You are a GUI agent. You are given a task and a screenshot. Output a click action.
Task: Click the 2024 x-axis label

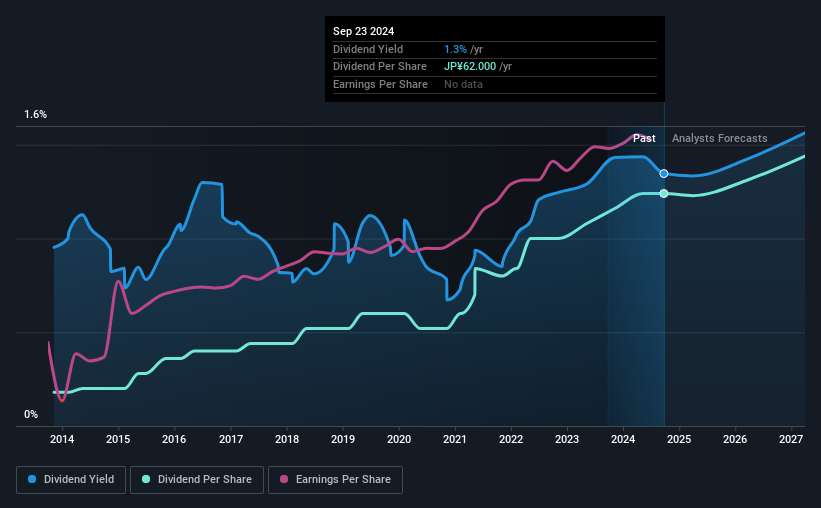[623, 439]
